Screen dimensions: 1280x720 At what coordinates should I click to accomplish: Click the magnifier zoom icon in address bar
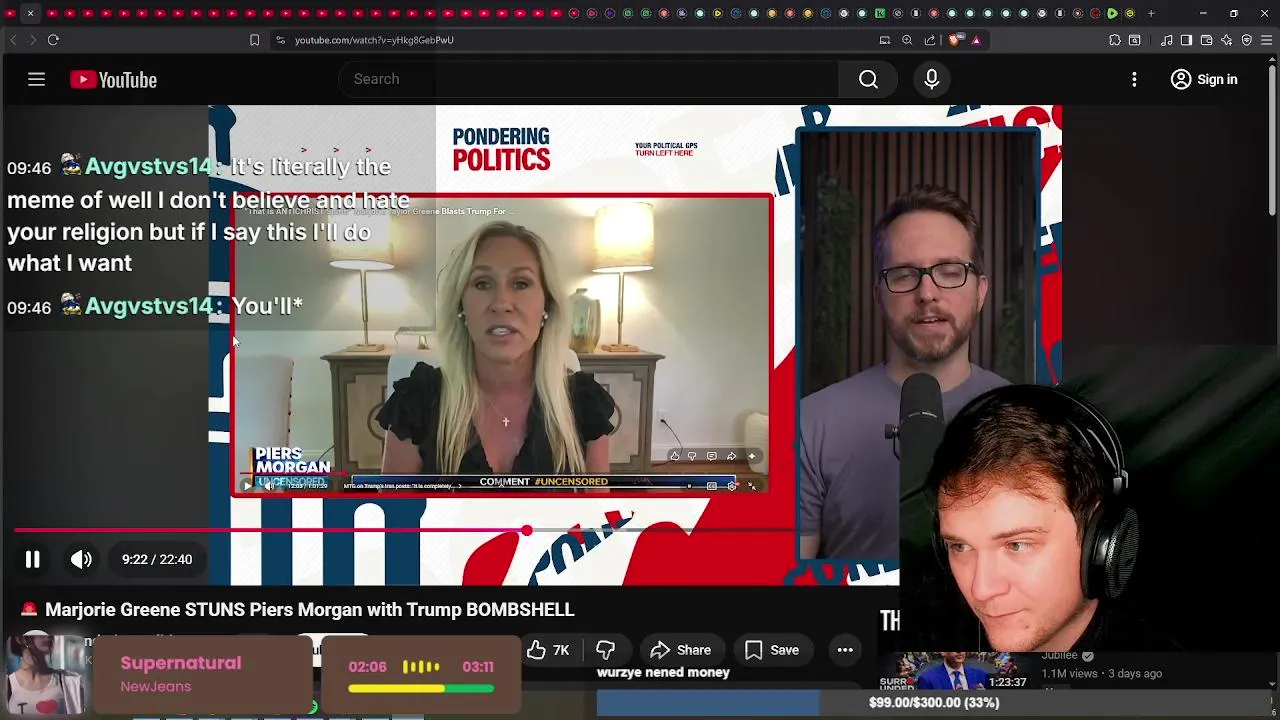pos(907,40)
